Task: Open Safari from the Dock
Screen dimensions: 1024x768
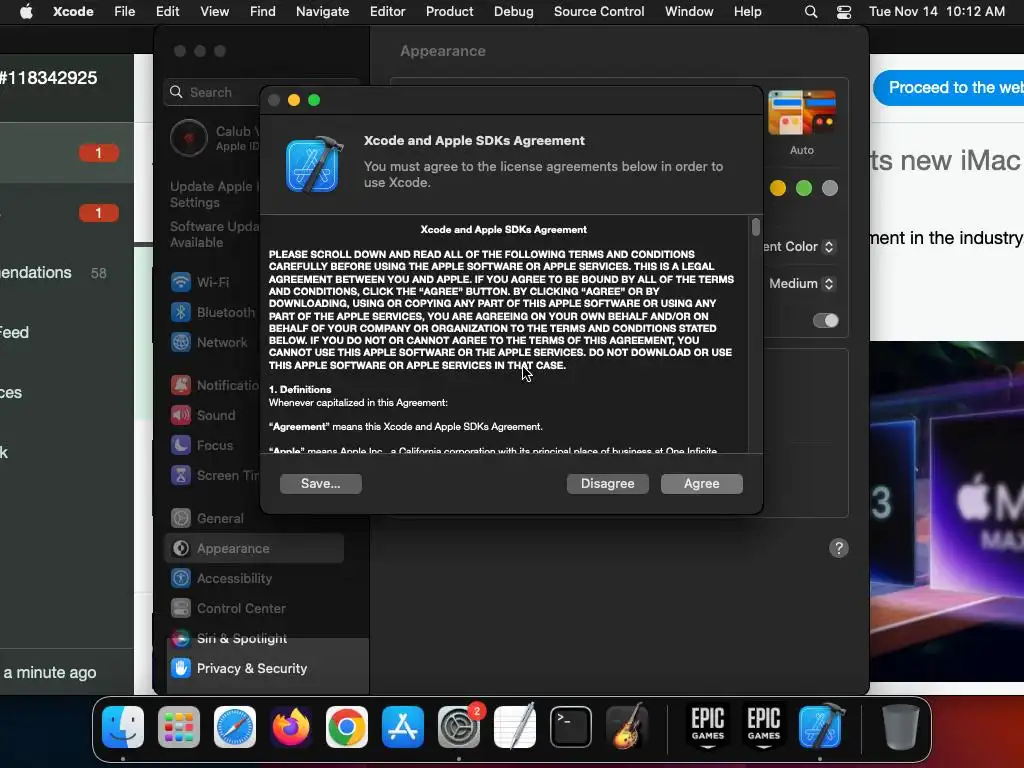Action: [235, 727]
